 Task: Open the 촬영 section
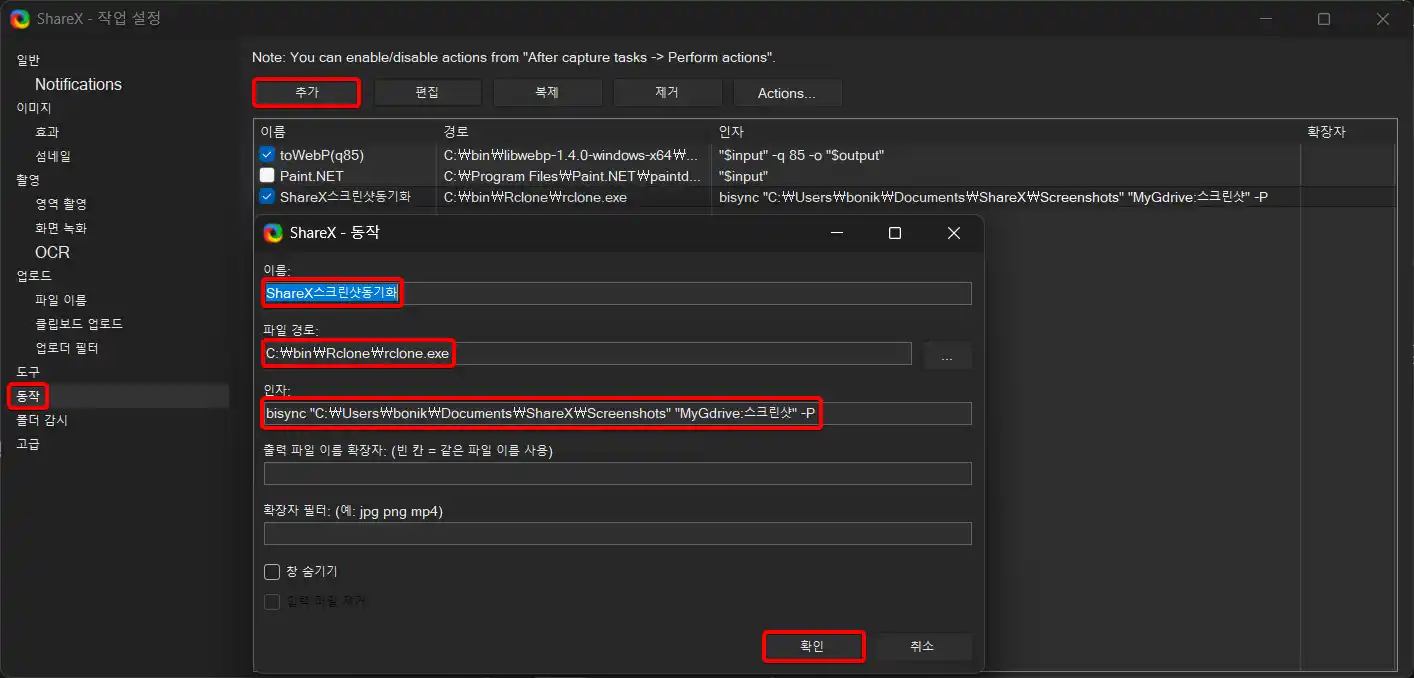click(28, 180)
